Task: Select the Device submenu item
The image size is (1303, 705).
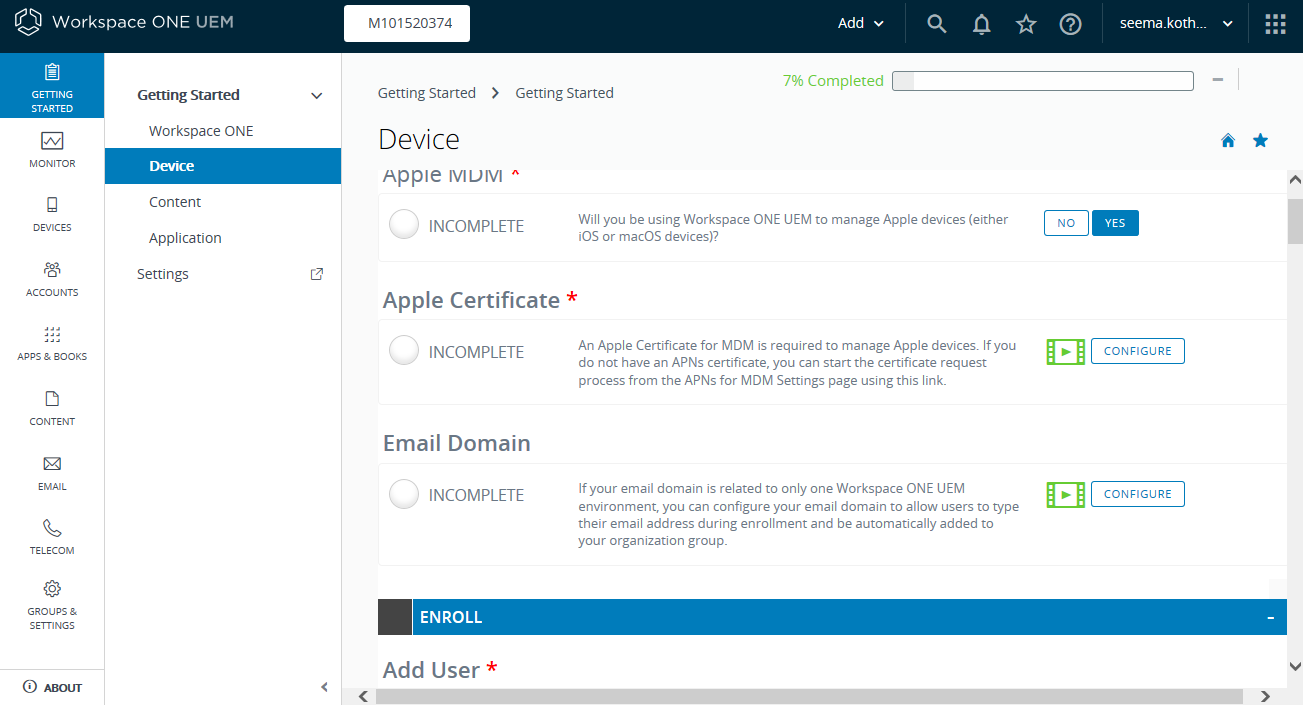Action: (223, 166)
